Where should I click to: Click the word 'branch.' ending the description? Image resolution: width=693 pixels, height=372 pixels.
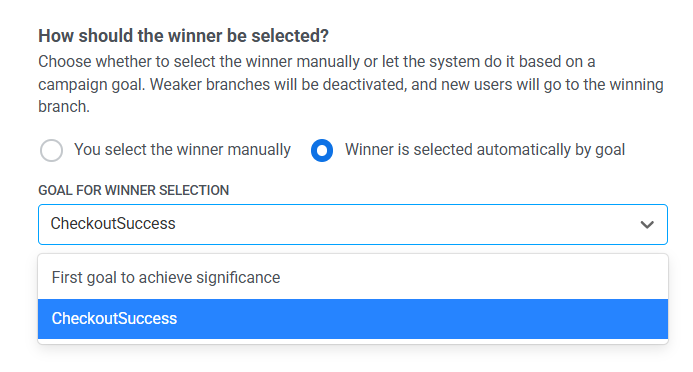click(64, 106)
